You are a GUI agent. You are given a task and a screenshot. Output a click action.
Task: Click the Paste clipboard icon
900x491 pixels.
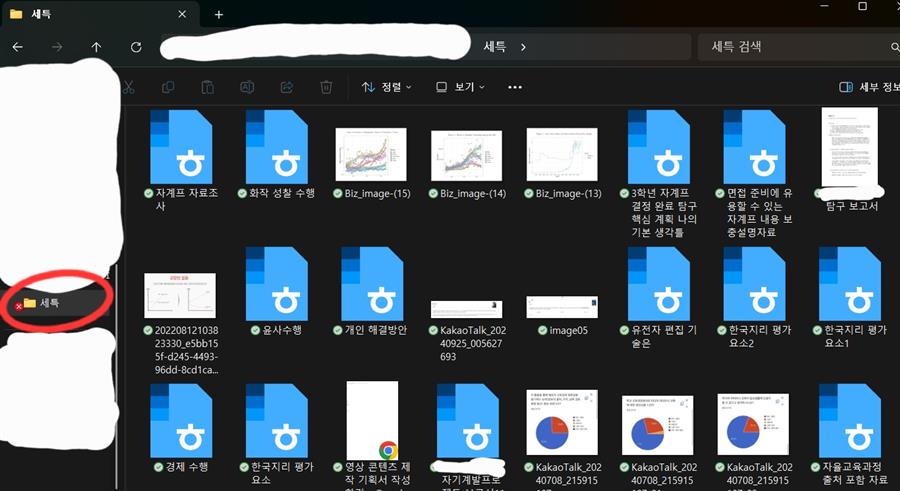coord(207,87)
